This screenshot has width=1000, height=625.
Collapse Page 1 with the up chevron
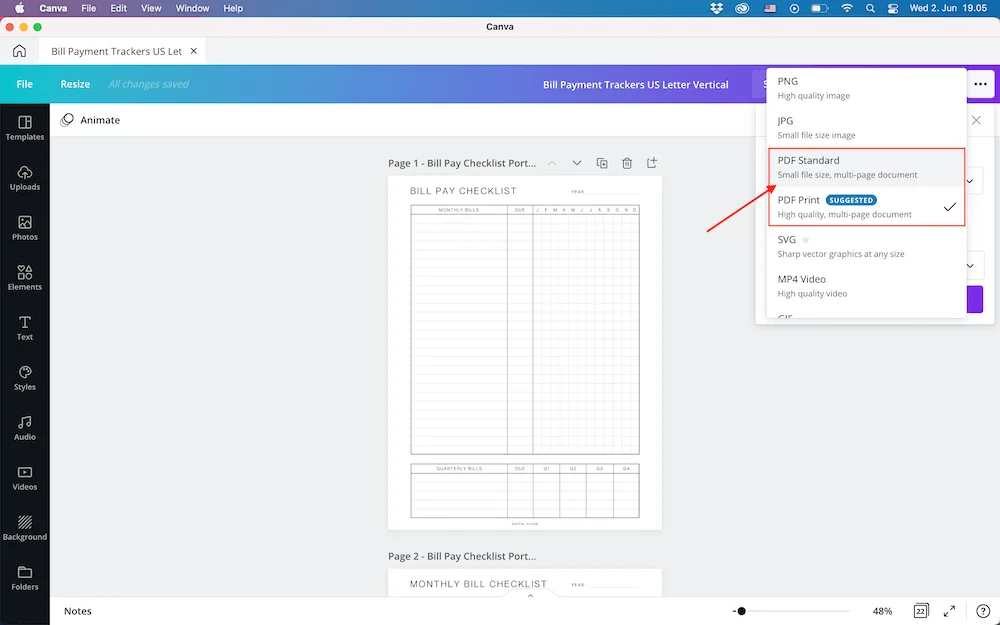coord(551,162)
